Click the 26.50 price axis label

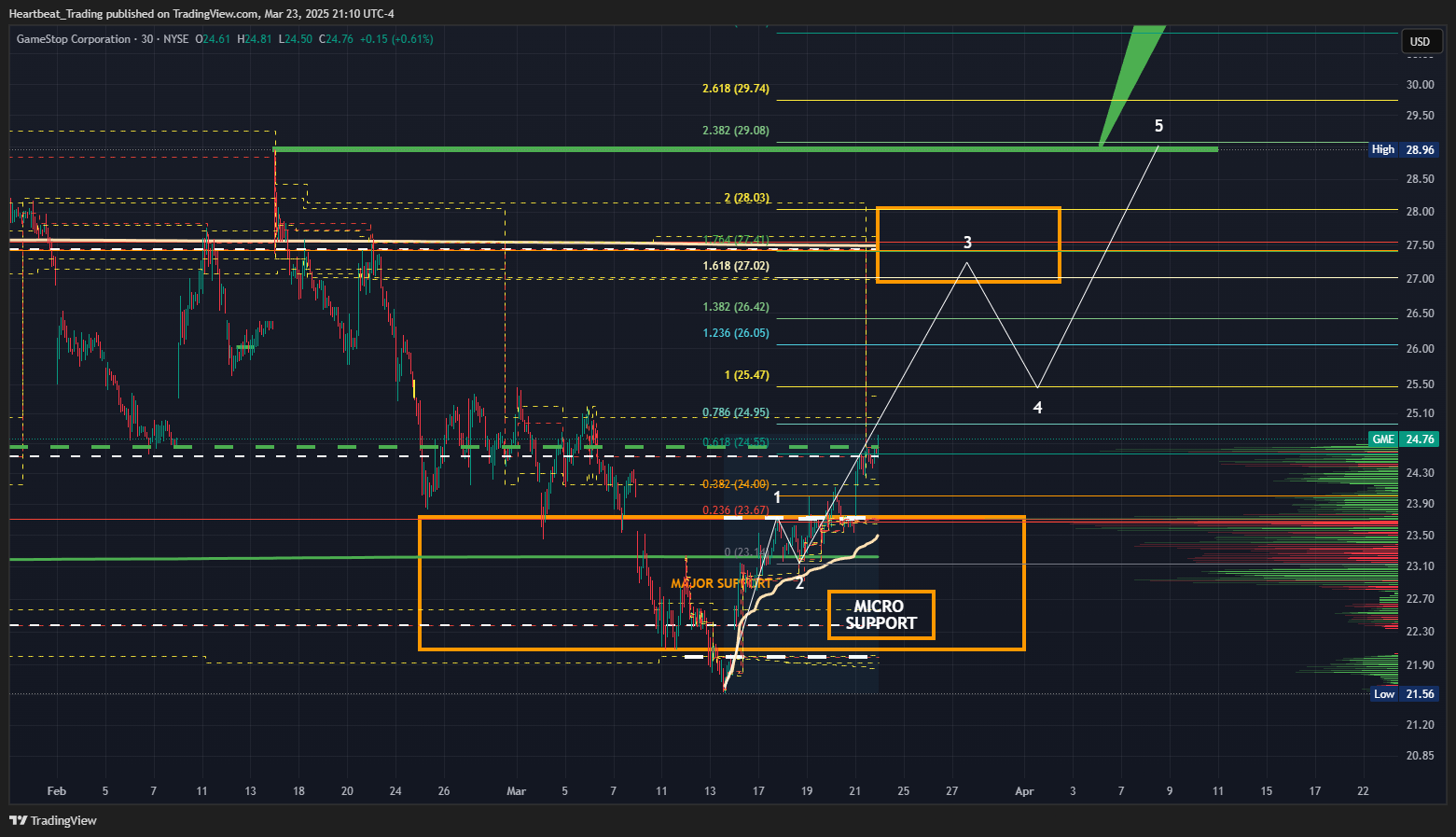pos(1421,314)
